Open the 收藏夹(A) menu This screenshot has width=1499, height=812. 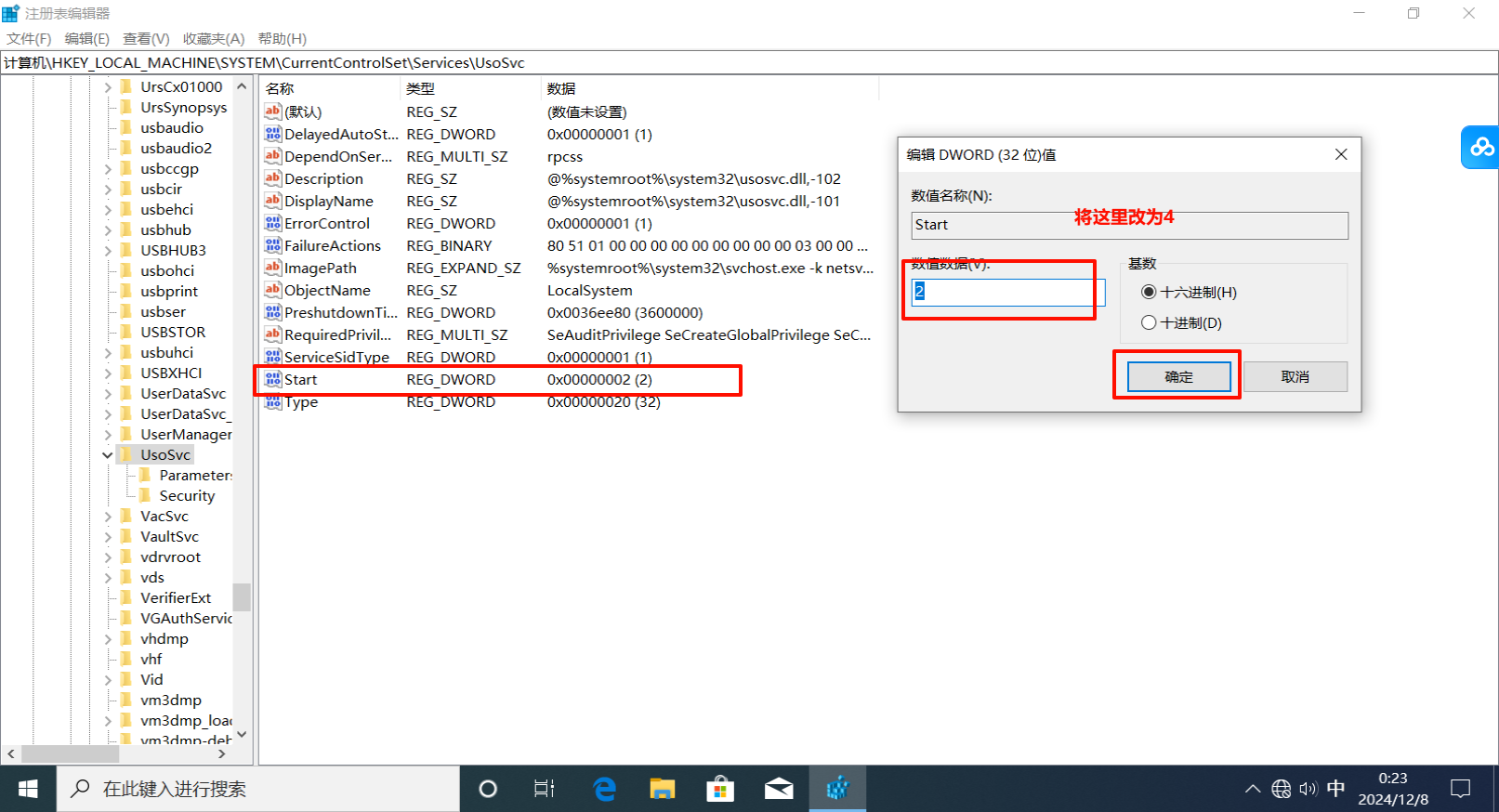213,38
